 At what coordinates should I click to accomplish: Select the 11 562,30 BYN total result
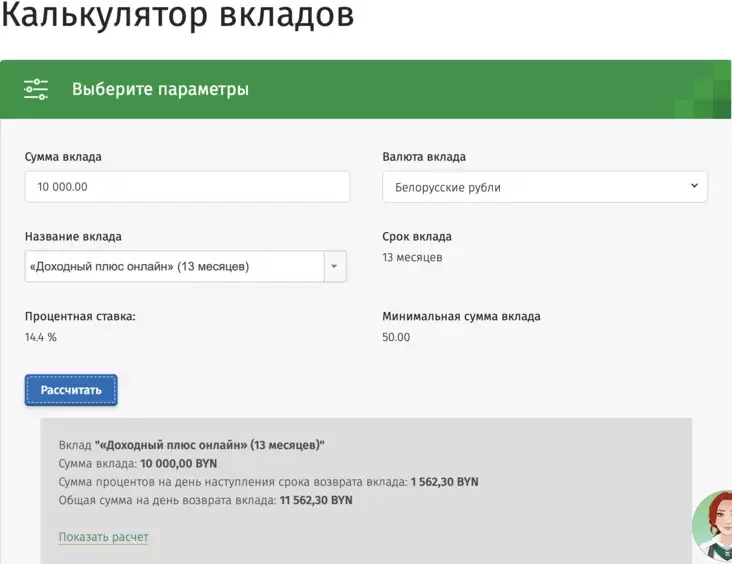tap(316, 500)
